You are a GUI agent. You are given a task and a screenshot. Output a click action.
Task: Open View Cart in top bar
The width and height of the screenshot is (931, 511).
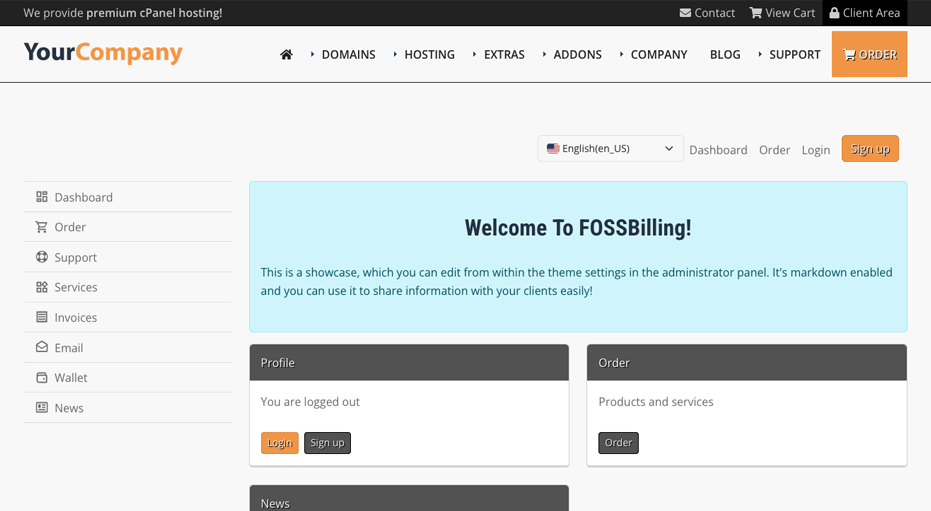point(782,13)
